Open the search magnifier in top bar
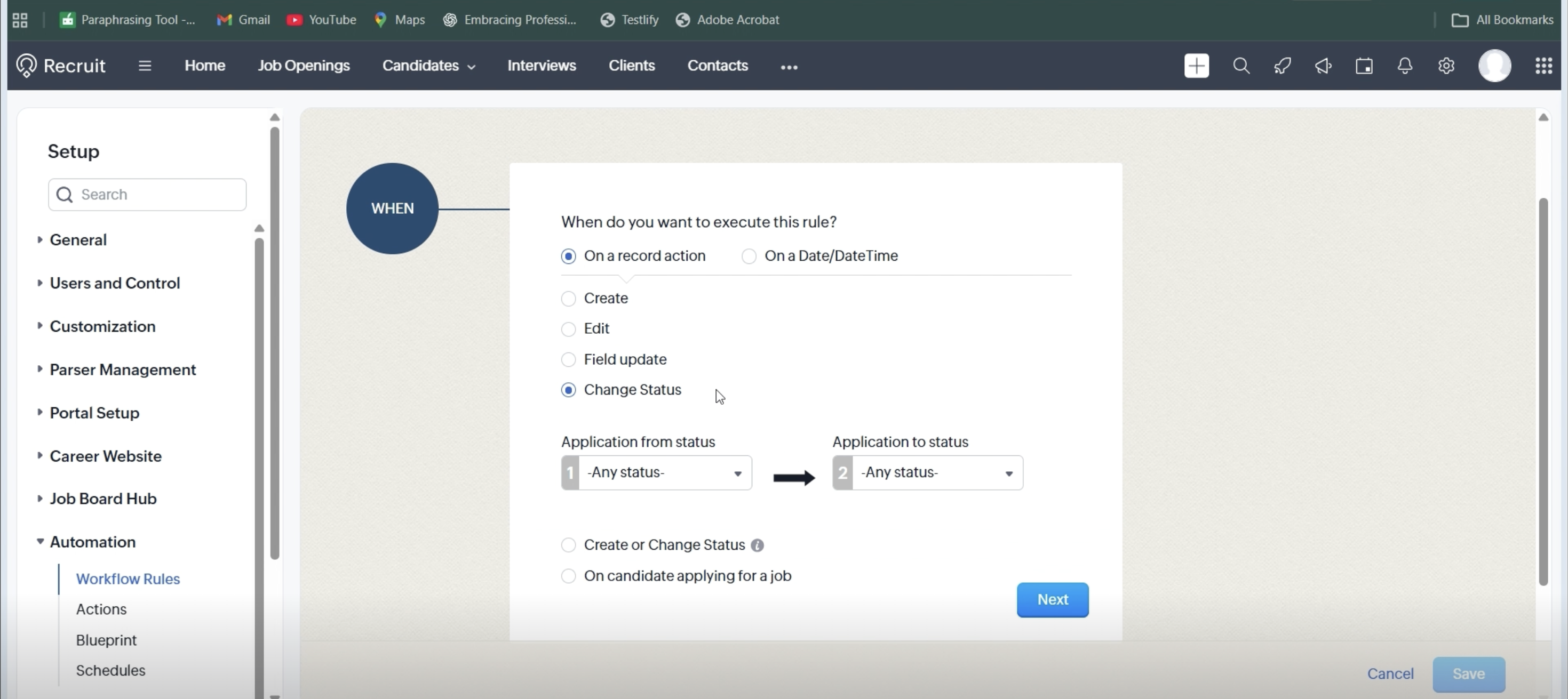Image resolution: width=1568 pixels, height=699 pixels. [x=1241, y=66]
